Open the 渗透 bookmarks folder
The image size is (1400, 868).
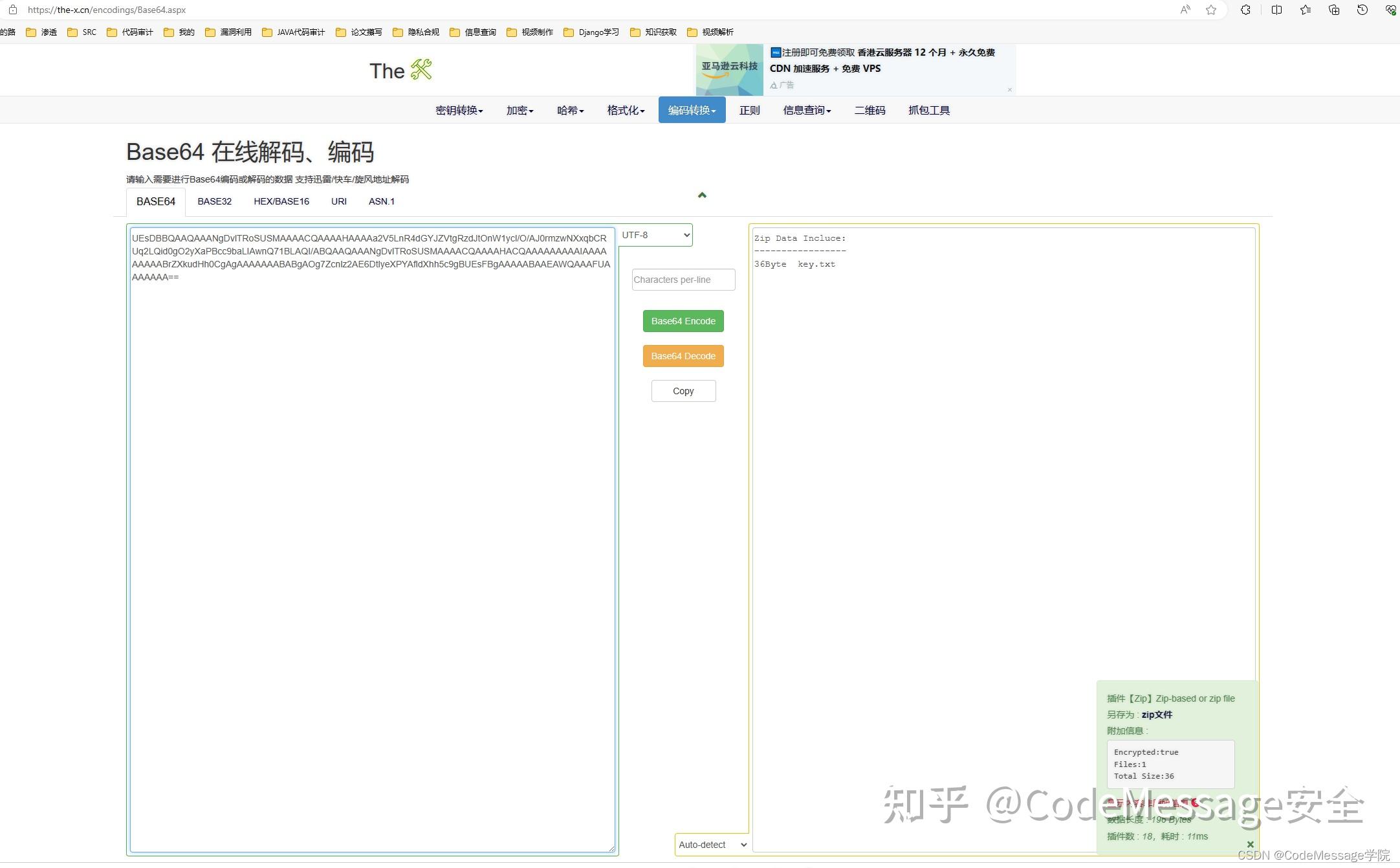(x=41, y=32)
